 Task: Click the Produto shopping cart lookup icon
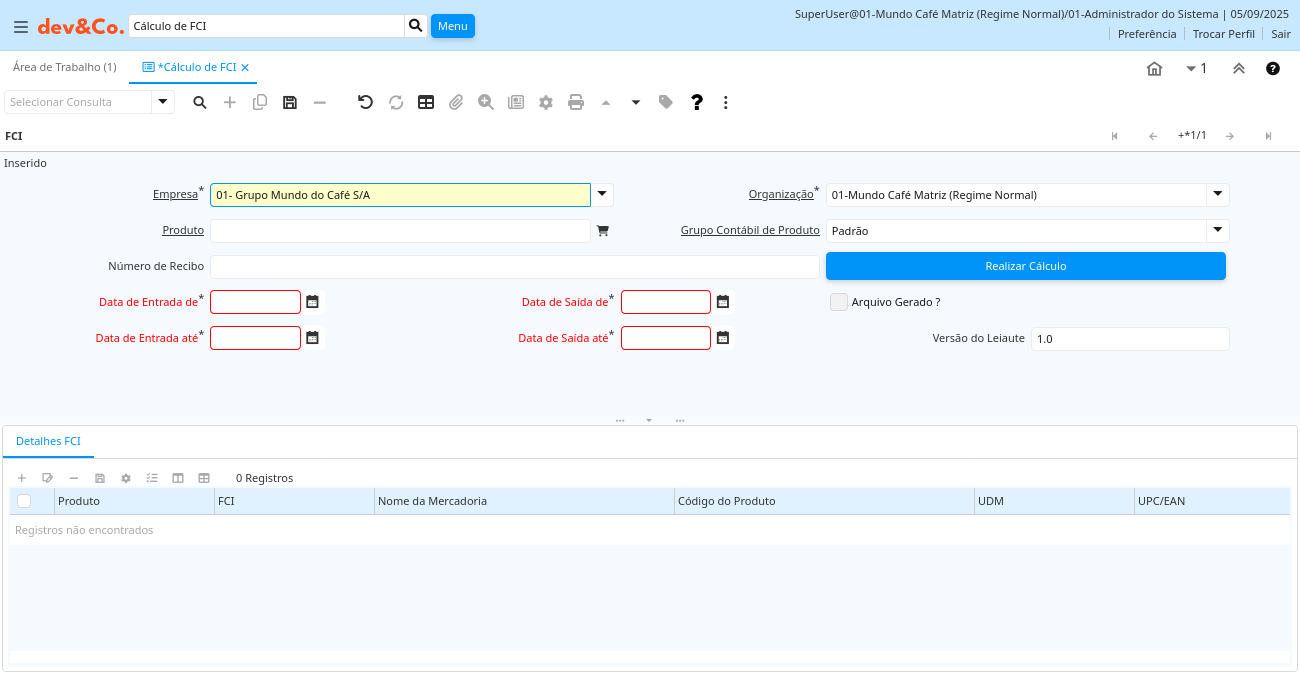tap(603, 231)
